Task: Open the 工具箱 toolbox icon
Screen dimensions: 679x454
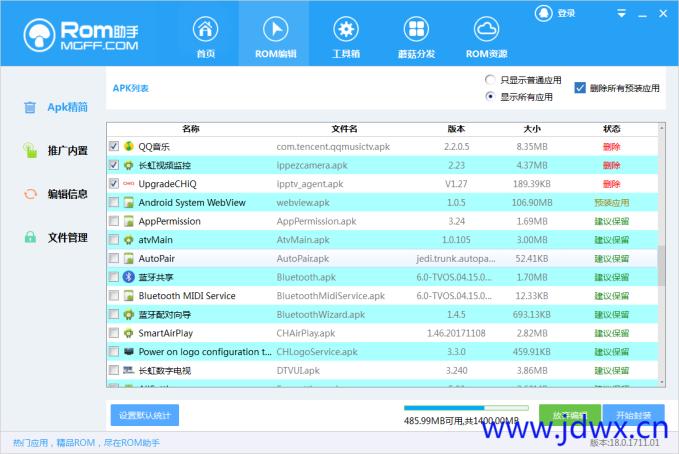Action: [x=346, y=29]
